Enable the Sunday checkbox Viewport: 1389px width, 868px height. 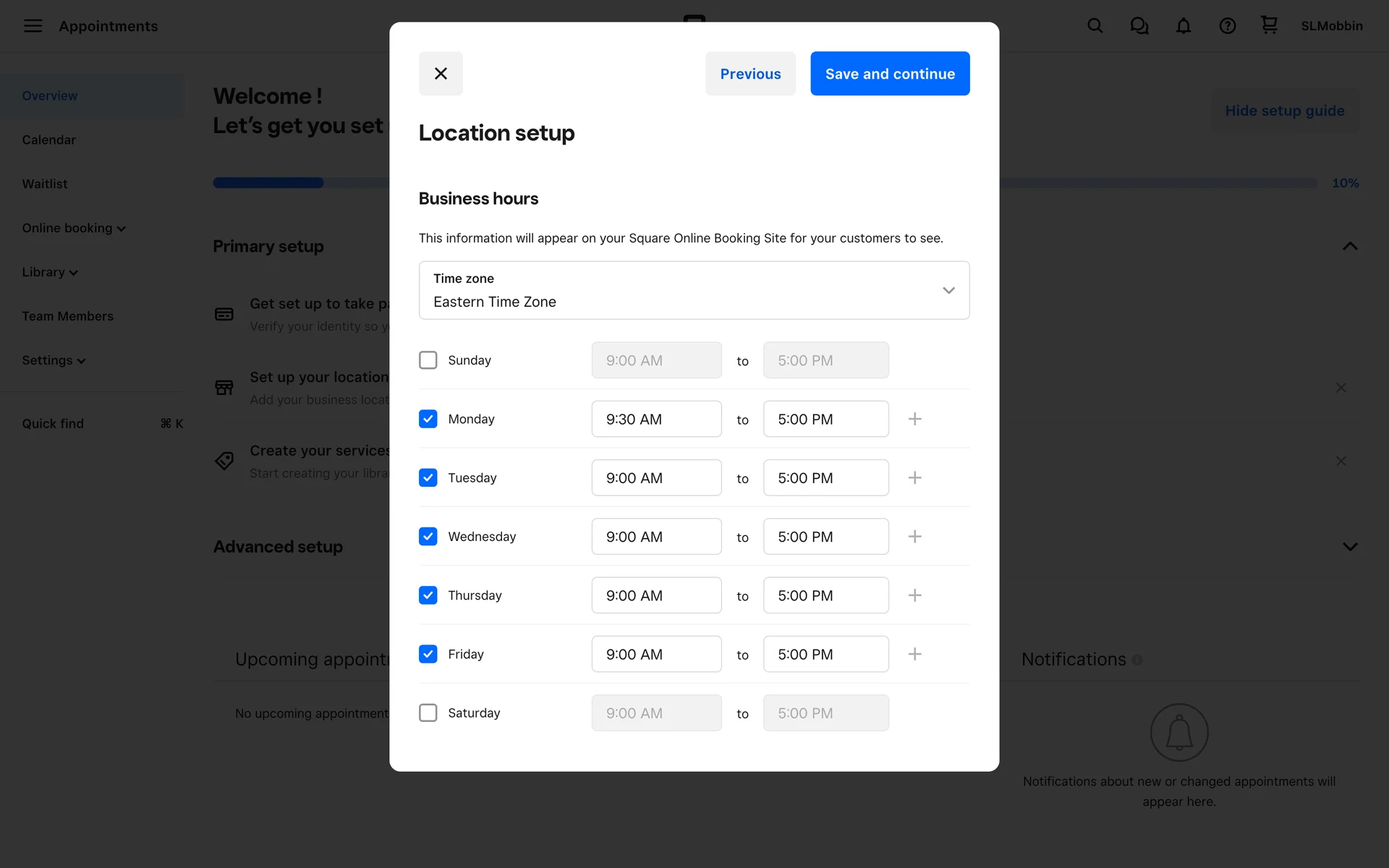coord(428,360)
